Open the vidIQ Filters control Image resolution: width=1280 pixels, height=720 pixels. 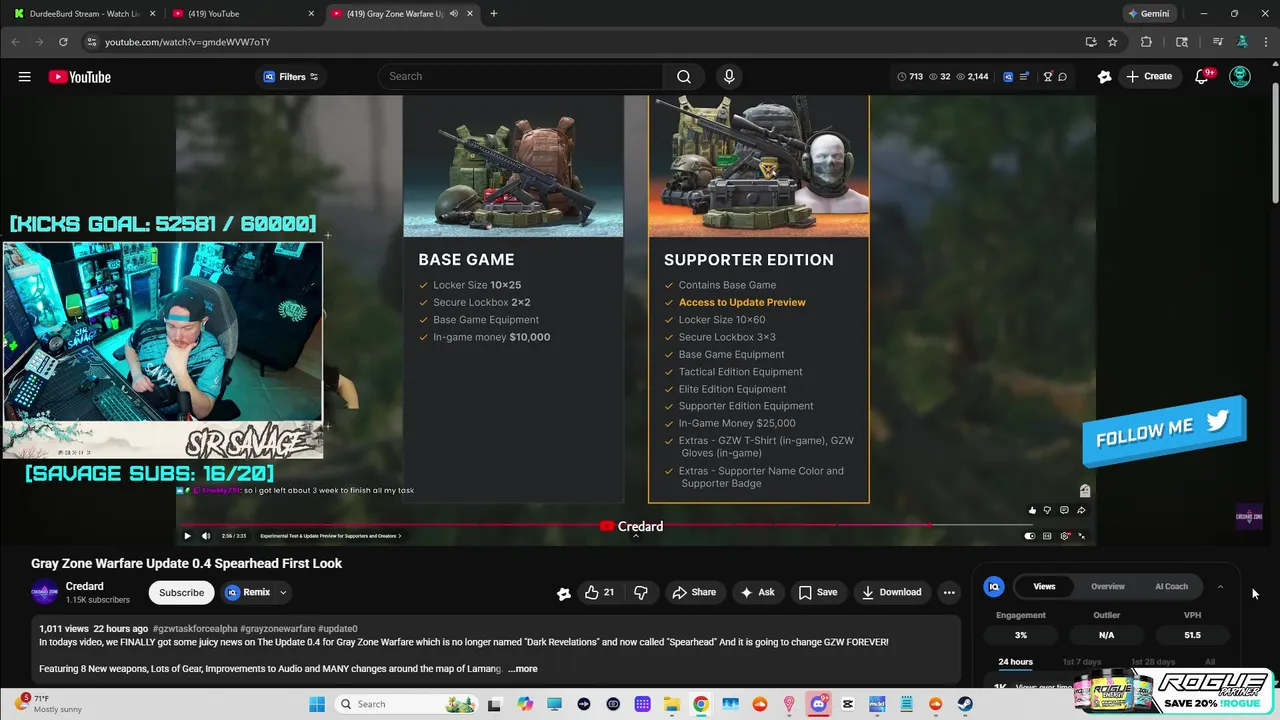point(290,77)
